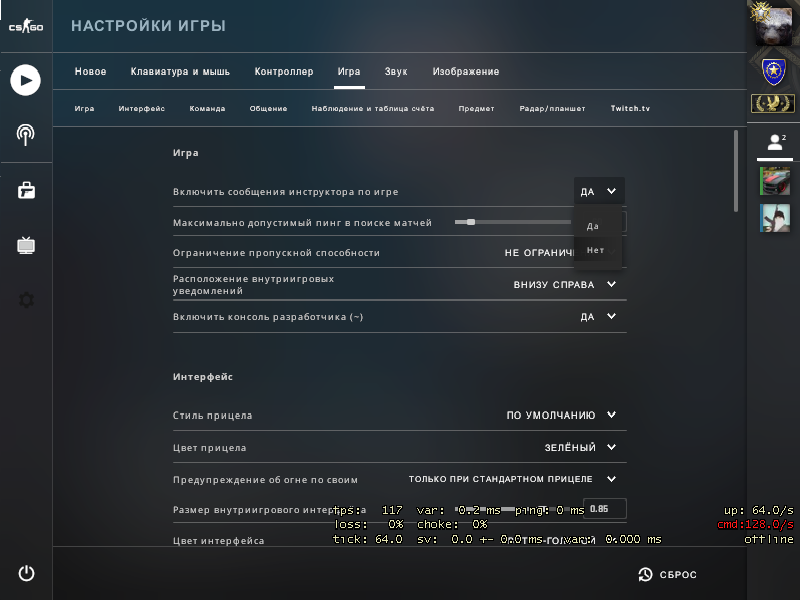
Task: Jump to Команда subsection link
Action: (x=207, y=108)
